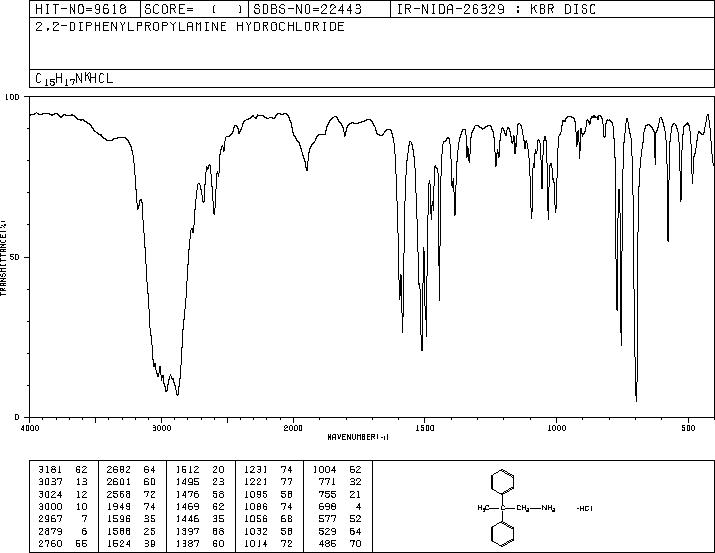Select the 2967 peak table entry
Viewport: 715px width, 553px height.
click(62, 519)
